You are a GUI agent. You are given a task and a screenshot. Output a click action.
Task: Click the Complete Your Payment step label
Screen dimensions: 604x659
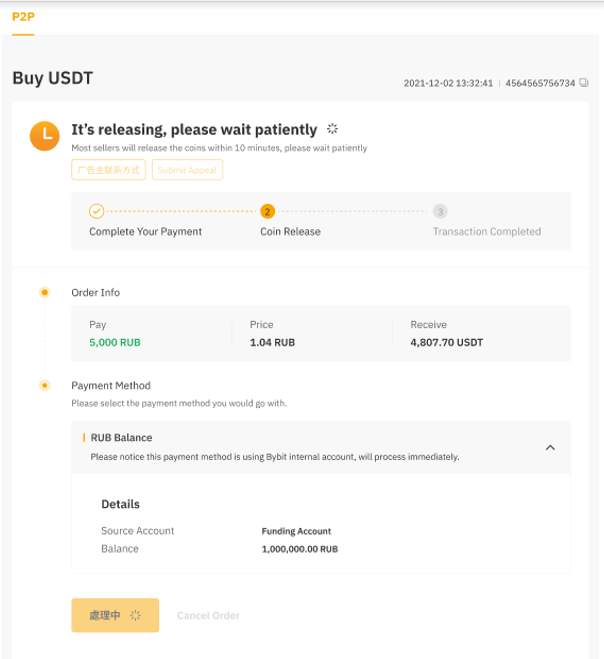[x=145, y=231]
